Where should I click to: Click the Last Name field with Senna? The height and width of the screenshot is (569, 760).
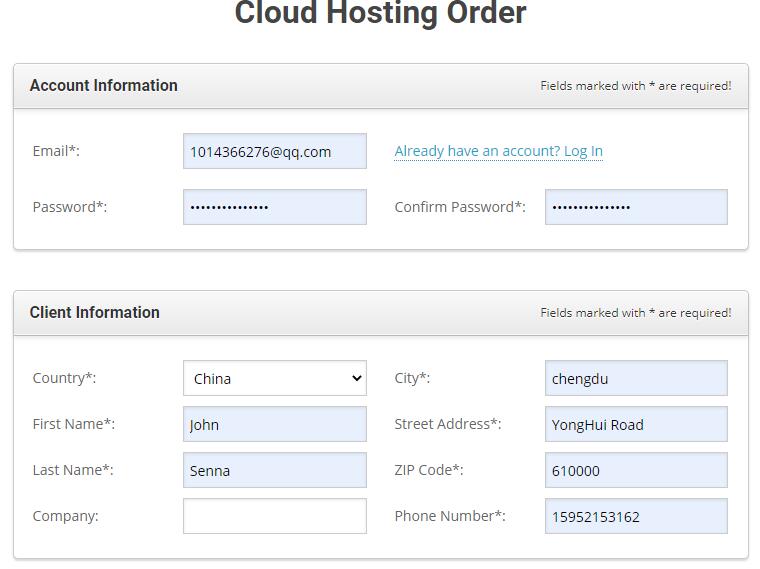(x=275, y=470)
